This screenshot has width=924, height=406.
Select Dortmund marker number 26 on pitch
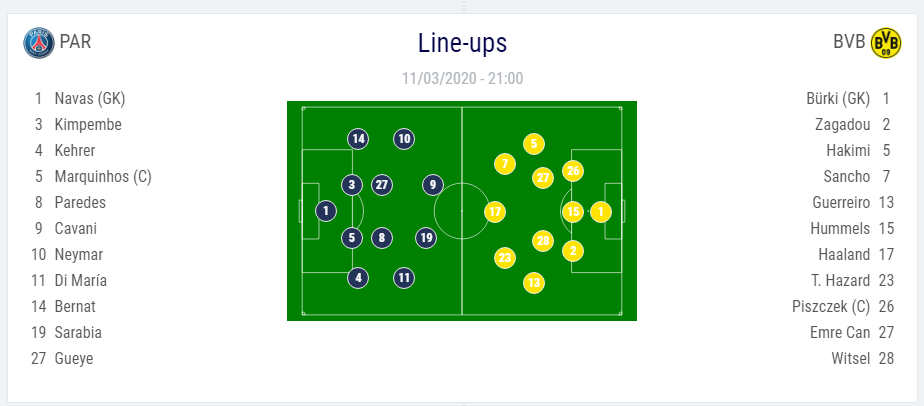(573, 171)
